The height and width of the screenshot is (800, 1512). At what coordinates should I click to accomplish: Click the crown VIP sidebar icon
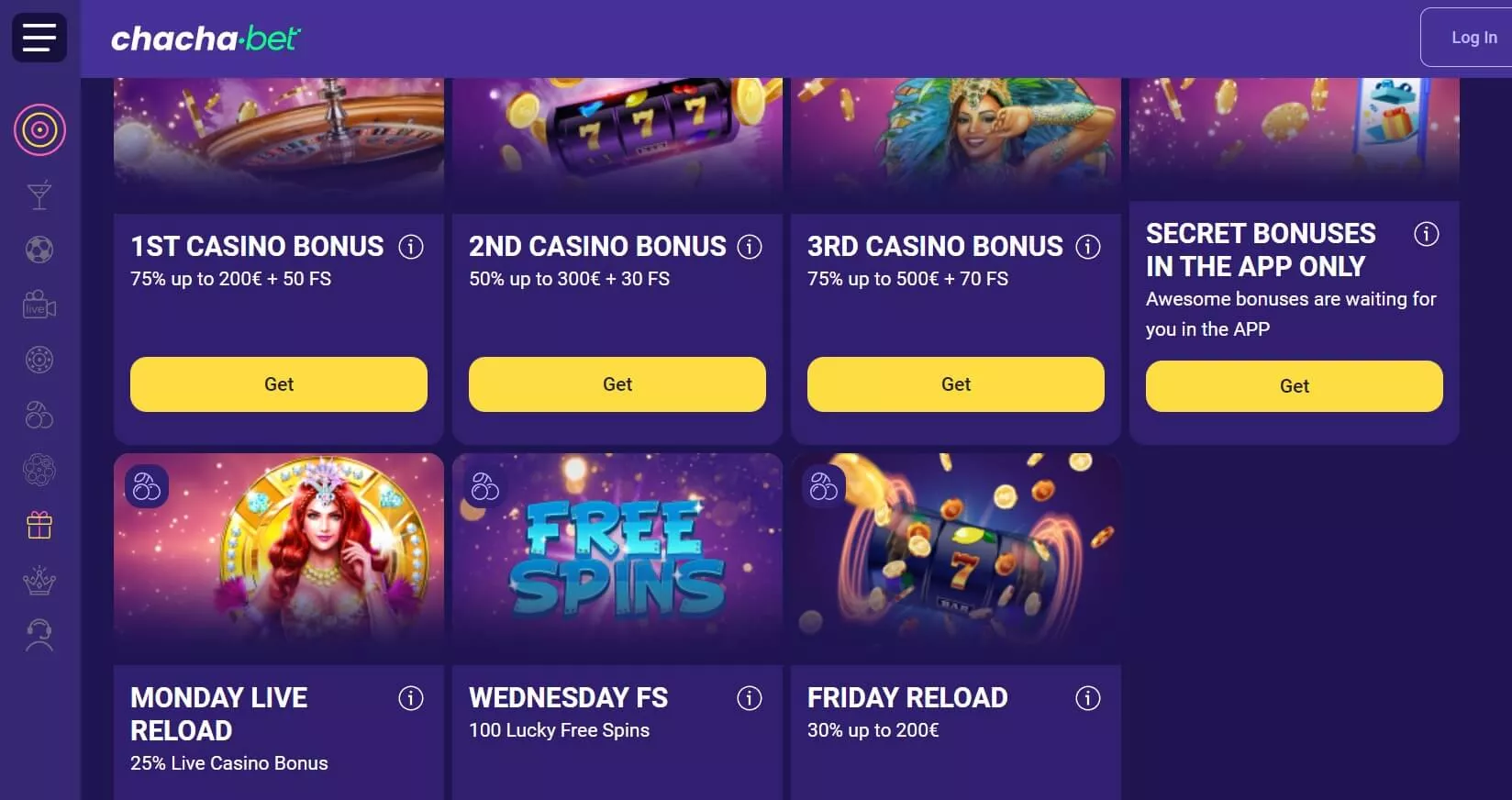39,581
